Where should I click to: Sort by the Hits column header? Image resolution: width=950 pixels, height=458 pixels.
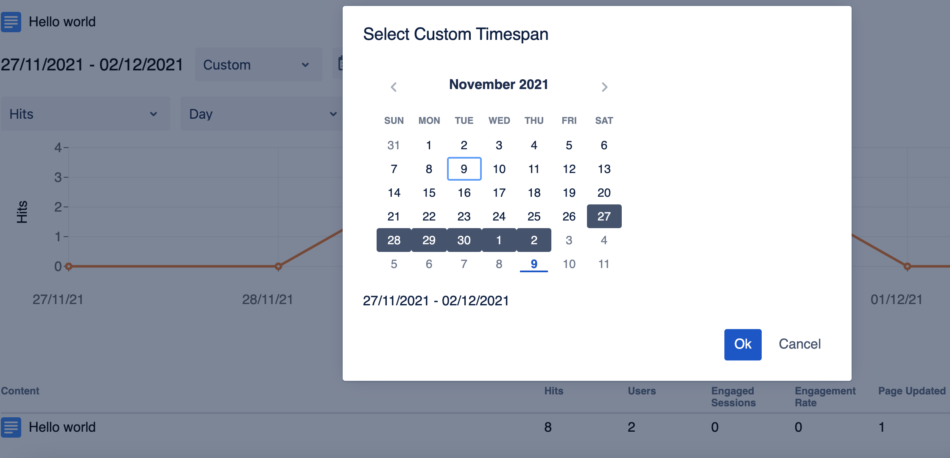(x=554, y=391)
